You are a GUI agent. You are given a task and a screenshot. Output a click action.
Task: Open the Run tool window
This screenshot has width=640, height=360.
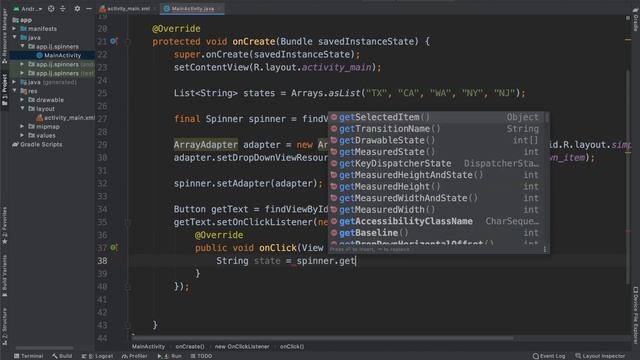pos(169,356)
